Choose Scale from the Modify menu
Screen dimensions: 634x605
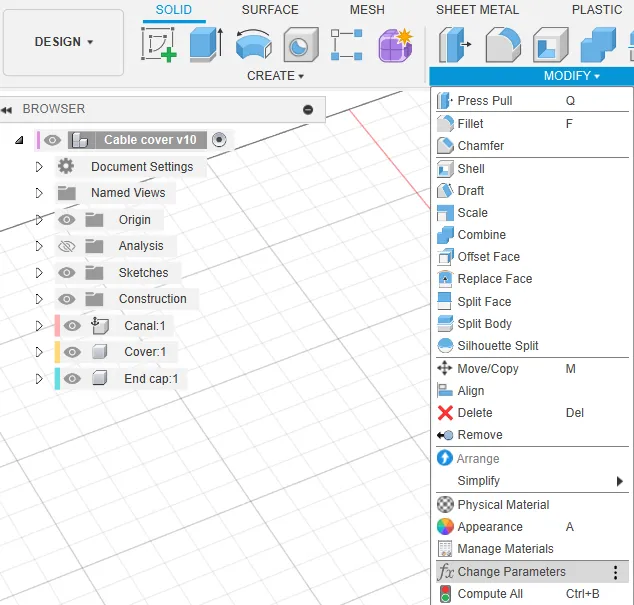pyautogui.click(x=532, y=213)
